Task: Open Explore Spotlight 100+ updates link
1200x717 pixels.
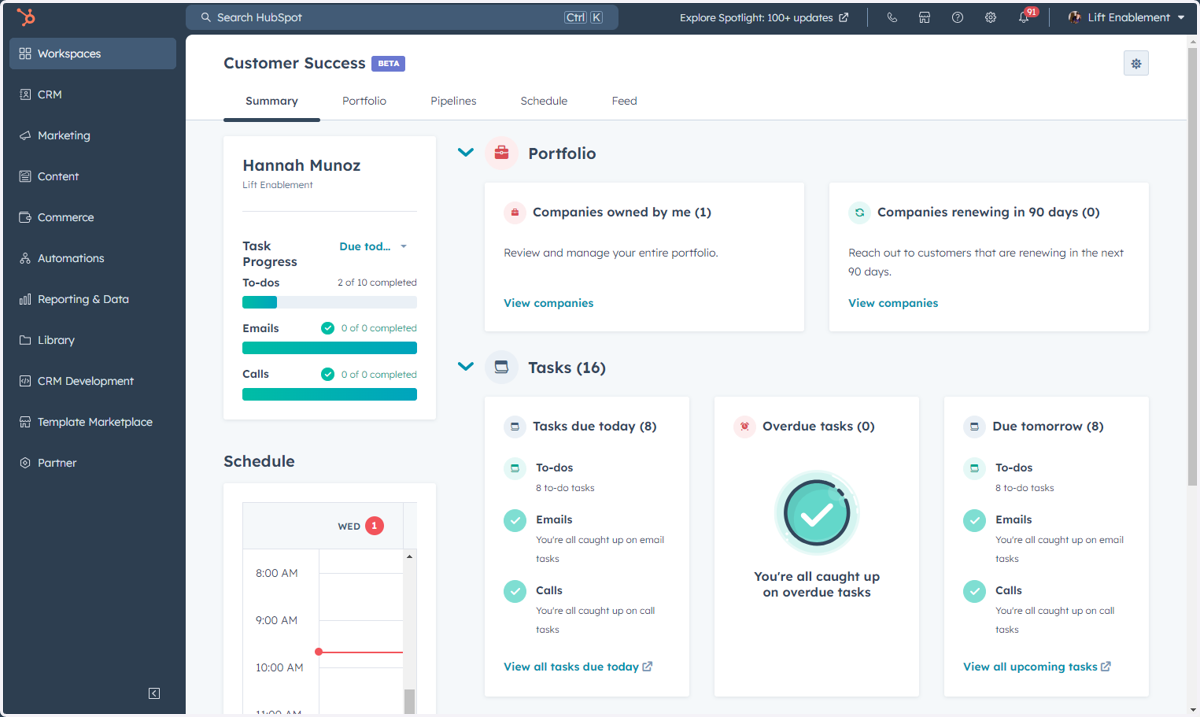Action: pos(764,17)
